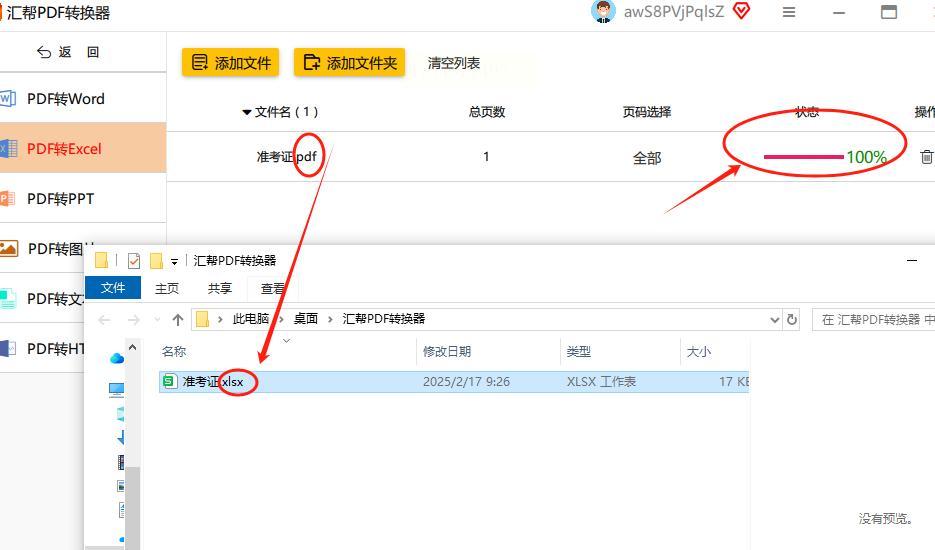Screen dimensions: 935x550
Task: Click the Explorer back arrow
Action: coord(104,320)
